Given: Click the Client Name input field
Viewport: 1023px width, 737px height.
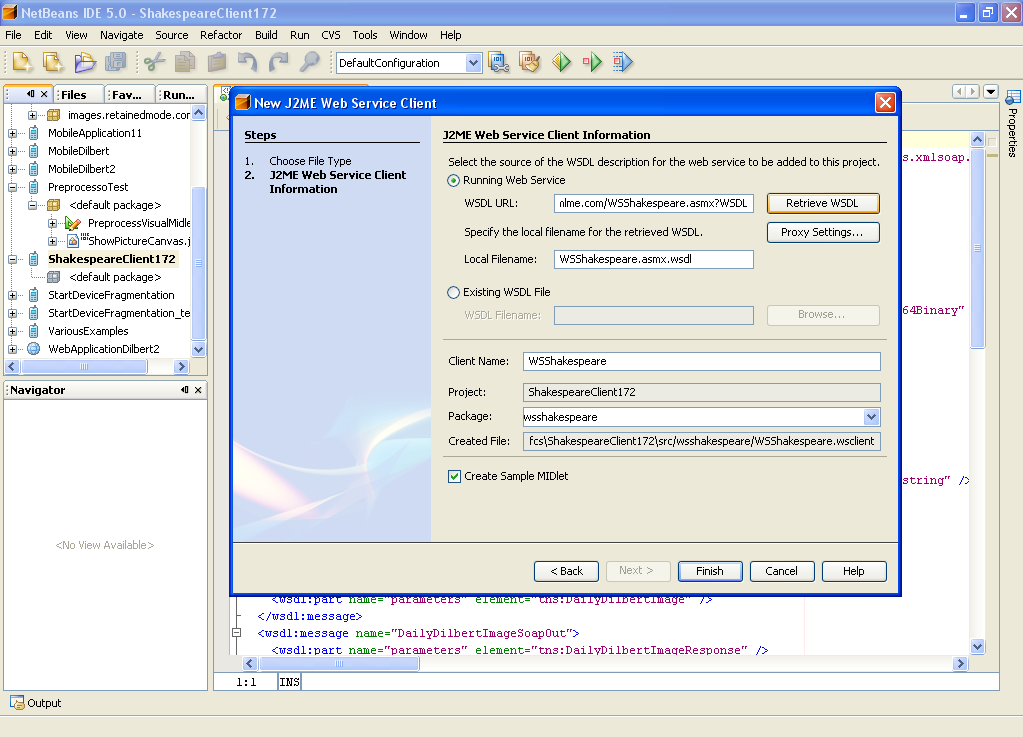Looking at the screenshot, I should (701, 361).
